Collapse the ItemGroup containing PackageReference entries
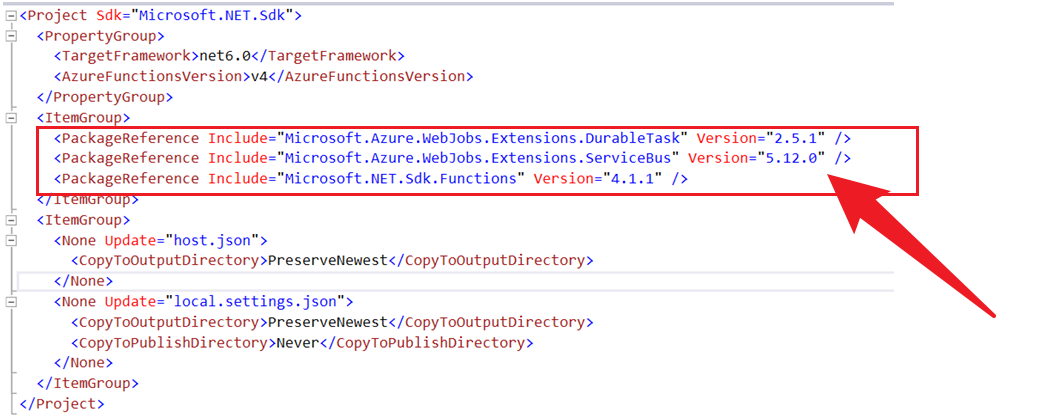This screenshot has height=416, width=1056. (11, 118)
